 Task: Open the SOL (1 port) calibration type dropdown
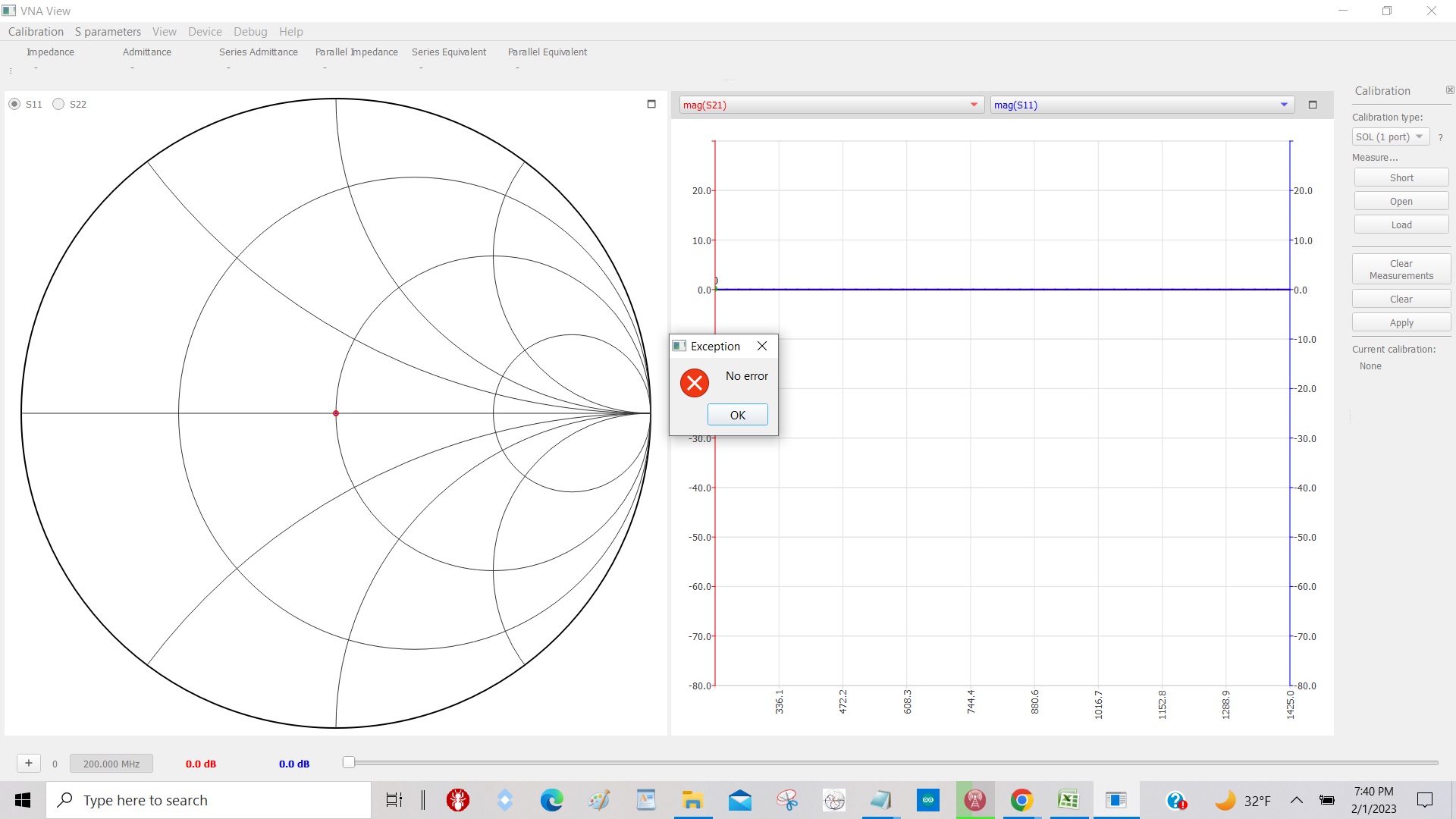1390,136
